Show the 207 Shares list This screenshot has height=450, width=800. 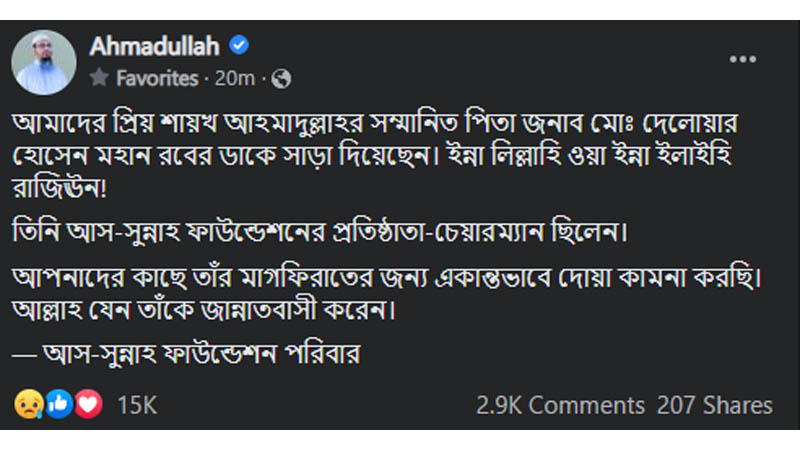(714, 405)
